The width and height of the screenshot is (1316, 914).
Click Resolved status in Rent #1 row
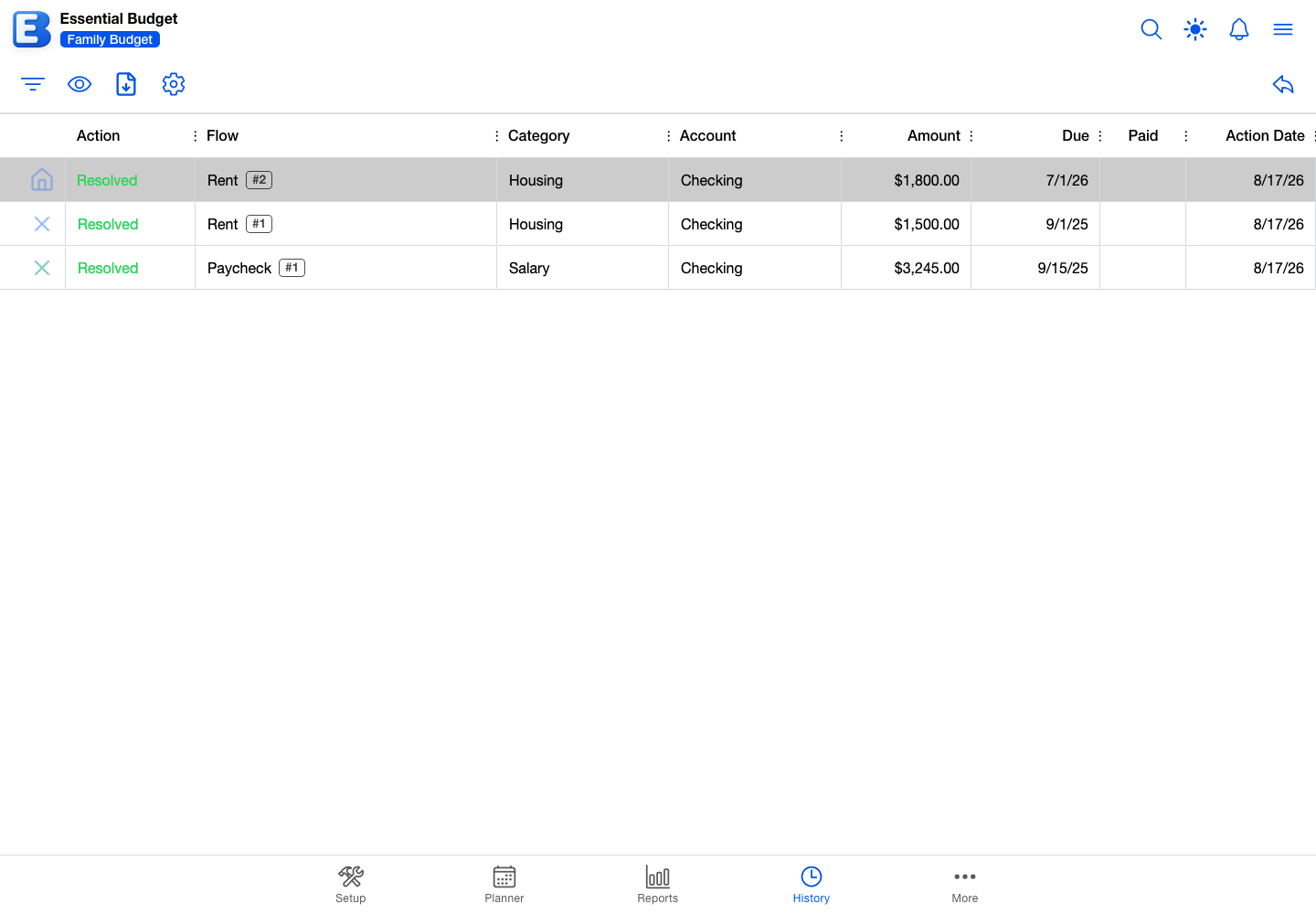pos(107,224)
